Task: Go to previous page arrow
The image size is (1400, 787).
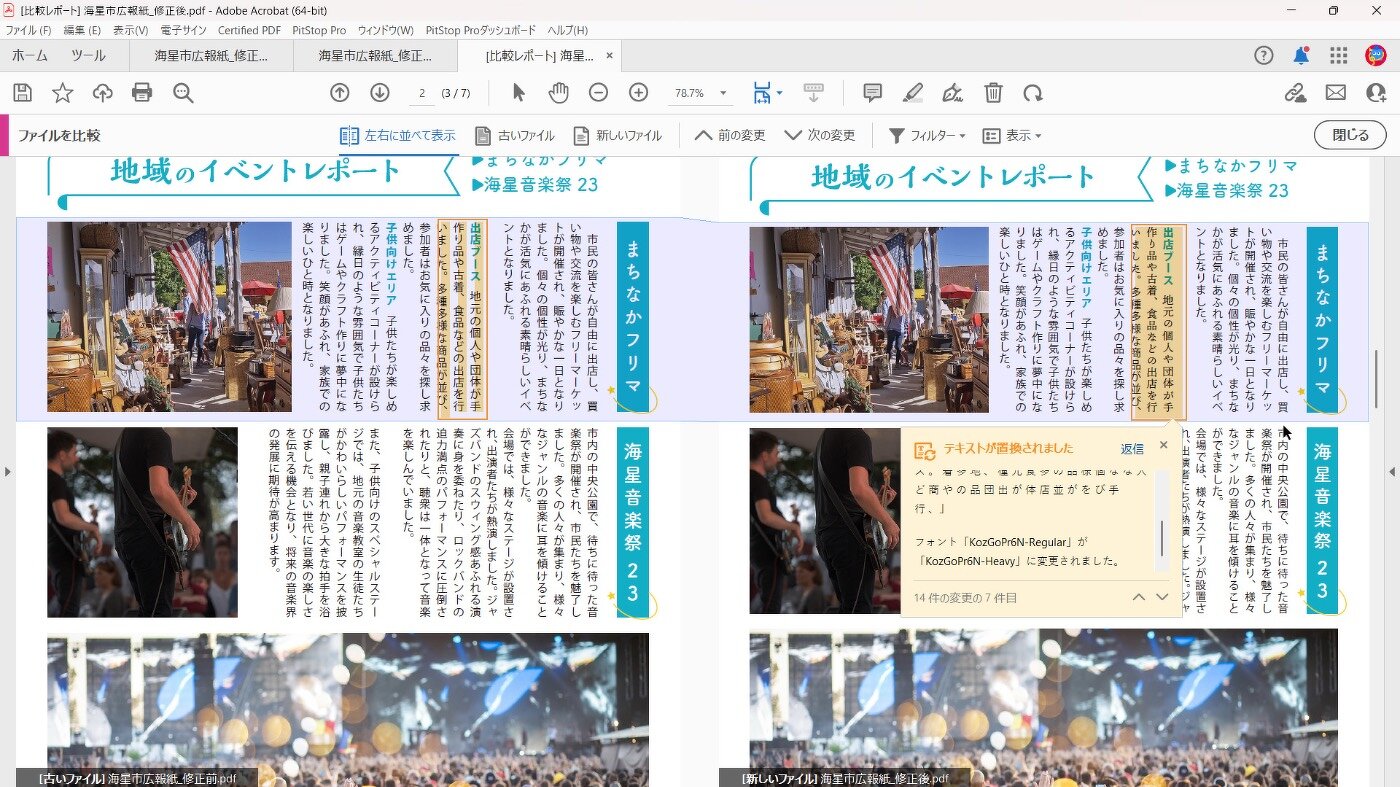Action: (340, 93)
